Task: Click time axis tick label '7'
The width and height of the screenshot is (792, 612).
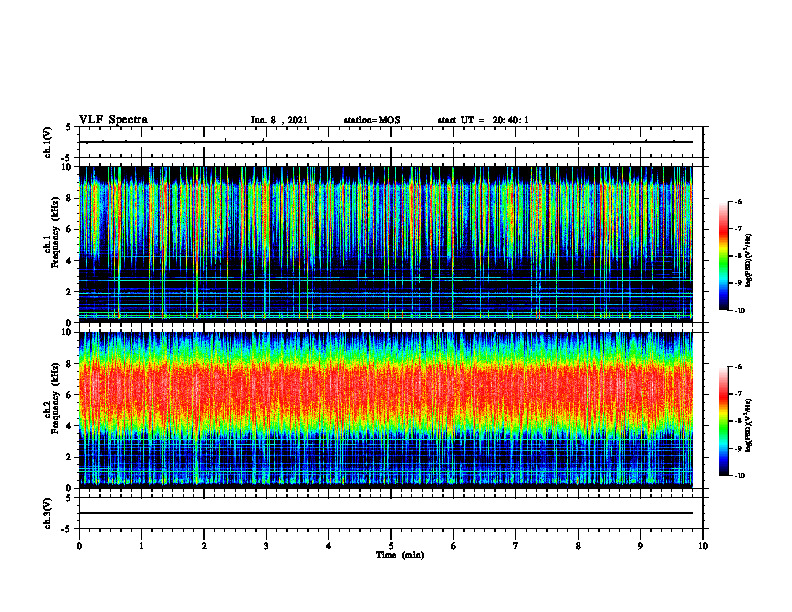Action: (x=516, y=546)
